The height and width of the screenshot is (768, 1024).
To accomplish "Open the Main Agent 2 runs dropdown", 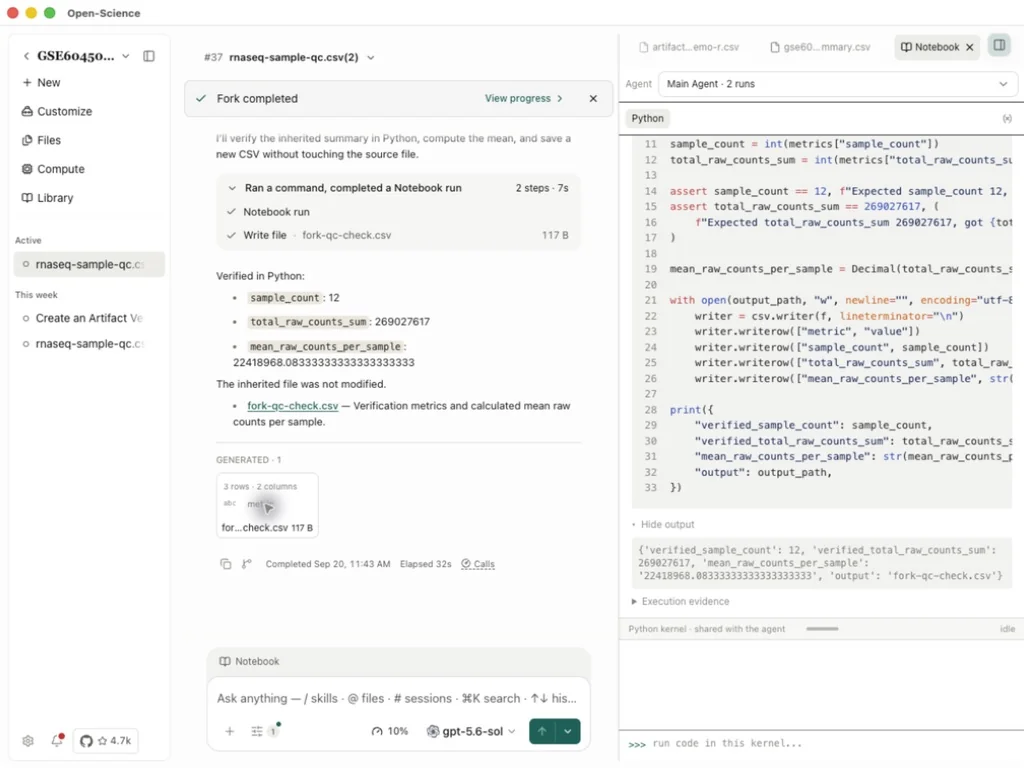I will pos(837,84).
